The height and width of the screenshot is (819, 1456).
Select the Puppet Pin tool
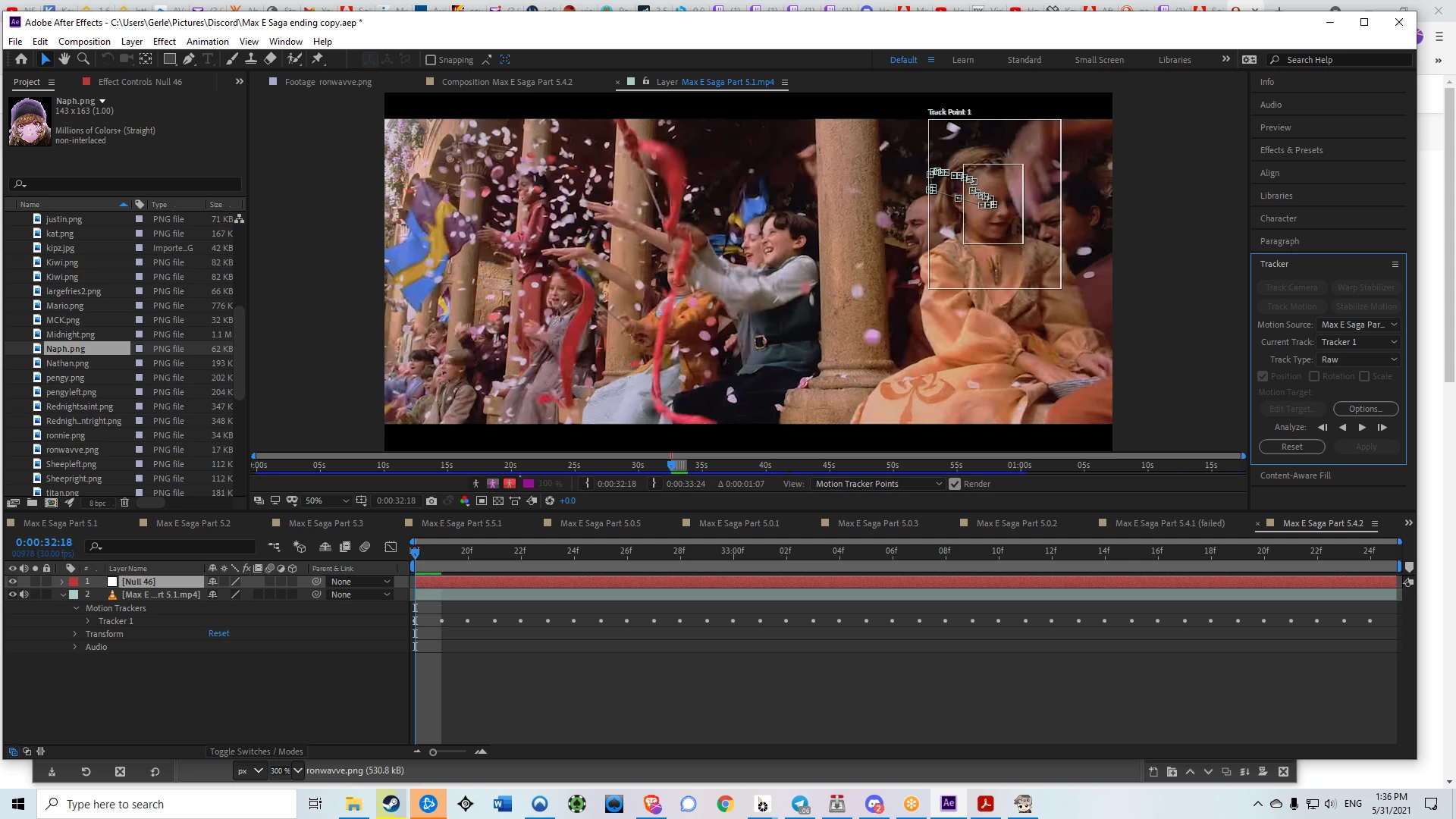[x=318, y=59]
